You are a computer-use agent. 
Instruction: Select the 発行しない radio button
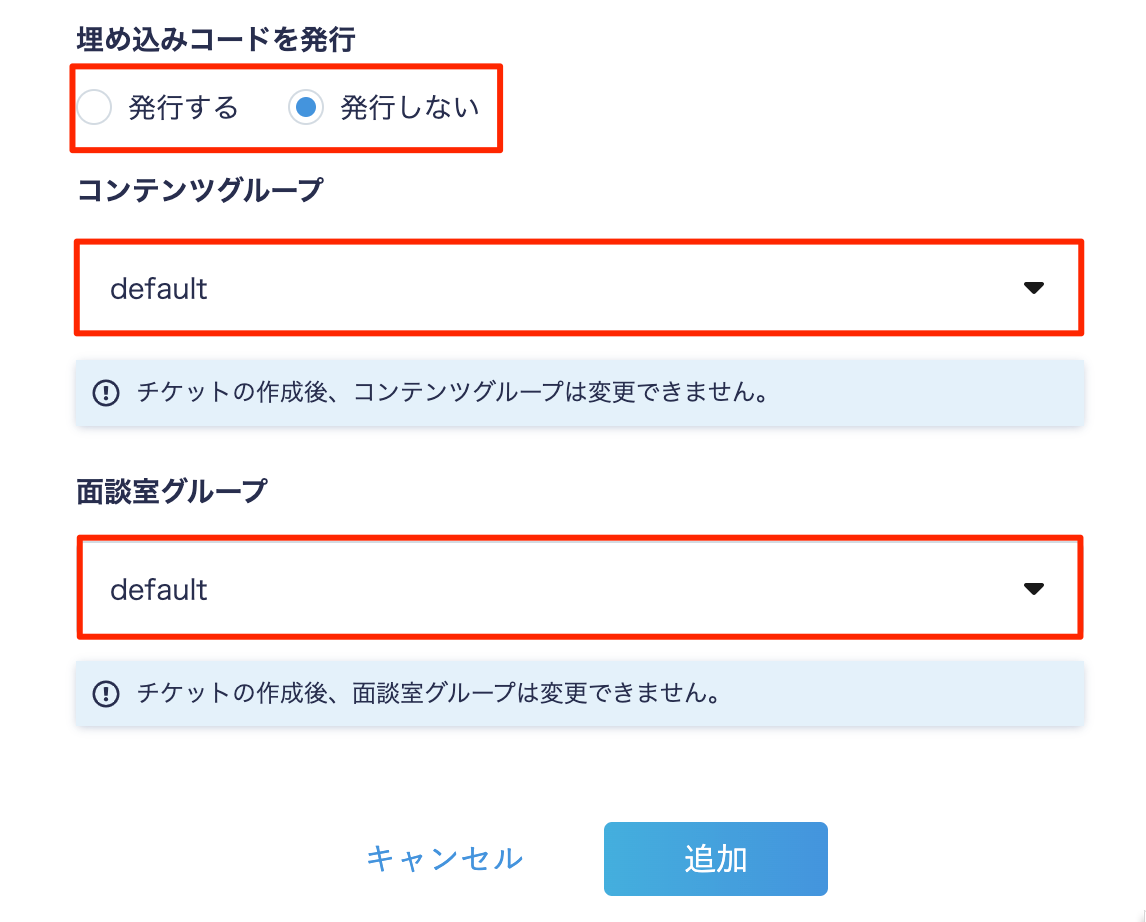pos(306,107)
